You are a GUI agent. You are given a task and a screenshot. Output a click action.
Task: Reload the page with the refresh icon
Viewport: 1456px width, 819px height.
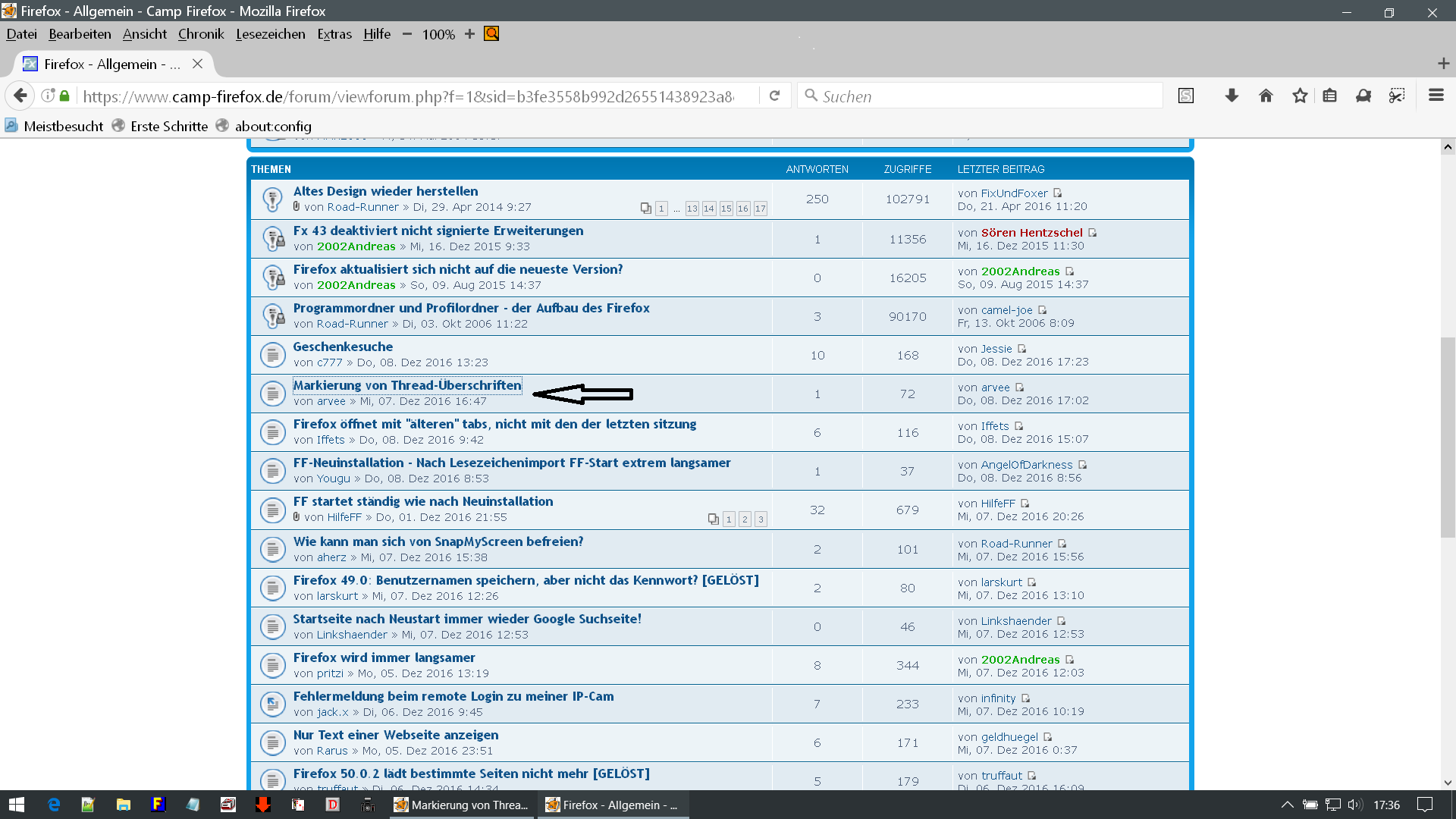point(774,96)
